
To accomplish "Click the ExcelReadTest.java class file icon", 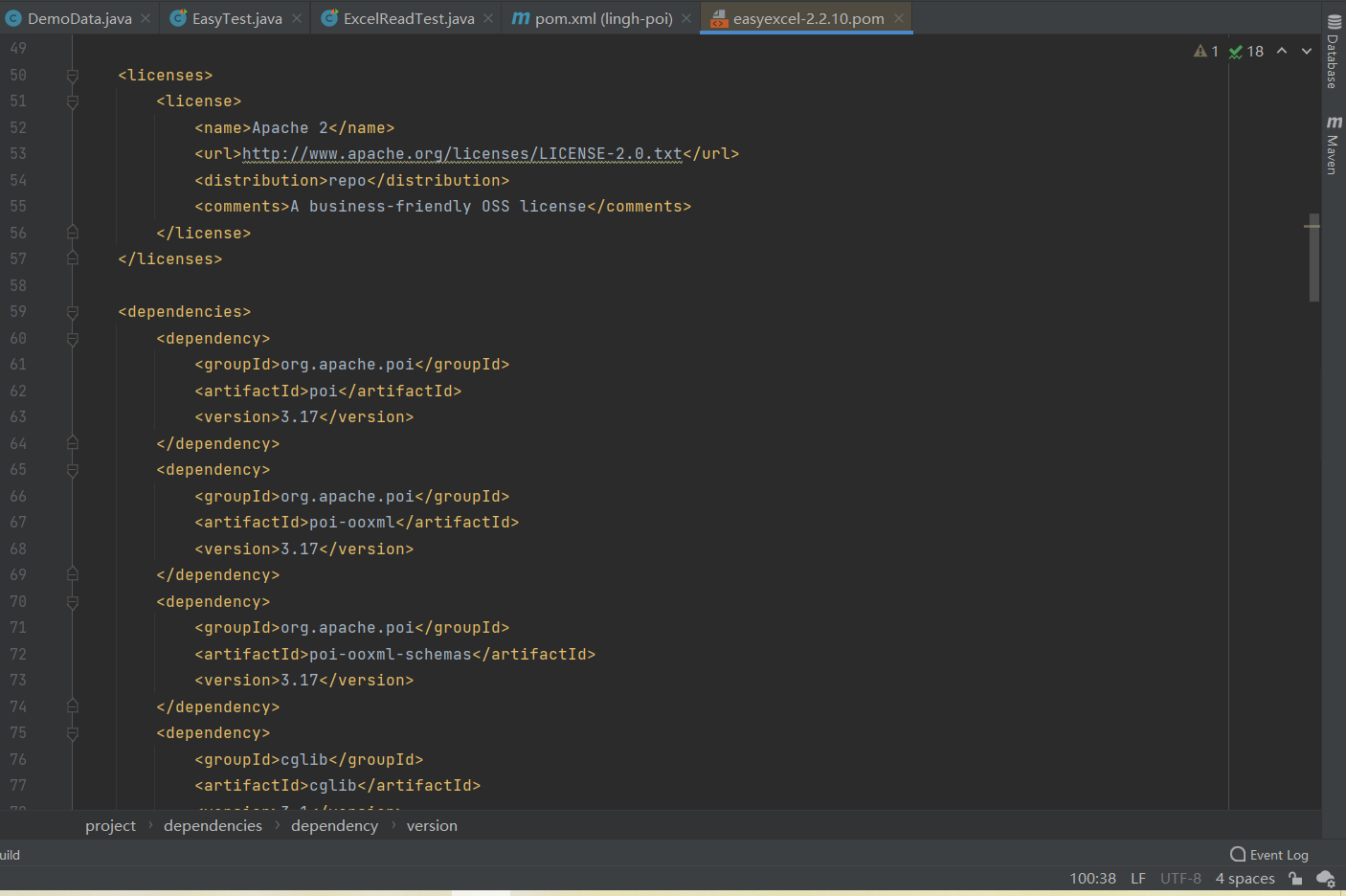I will [x=329, y=18].
